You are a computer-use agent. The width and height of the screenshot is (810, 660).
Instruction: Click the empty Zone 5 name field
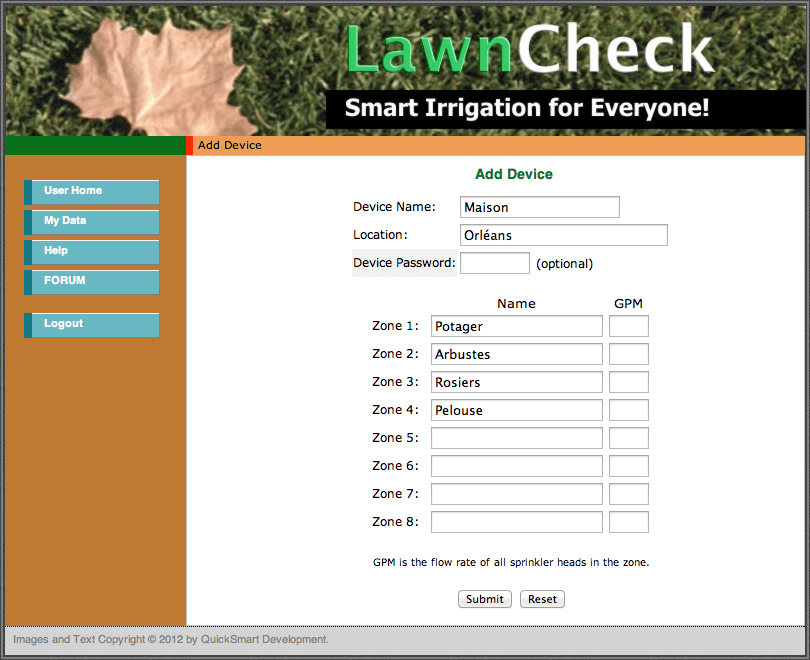tap(517, 438)
